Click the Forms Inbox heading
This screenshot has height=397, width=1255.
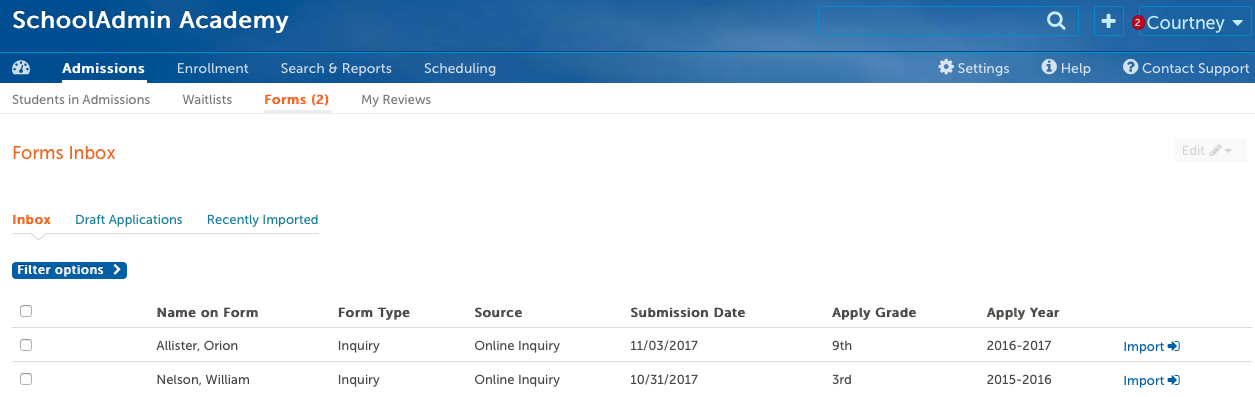click(x=64, y=153)
